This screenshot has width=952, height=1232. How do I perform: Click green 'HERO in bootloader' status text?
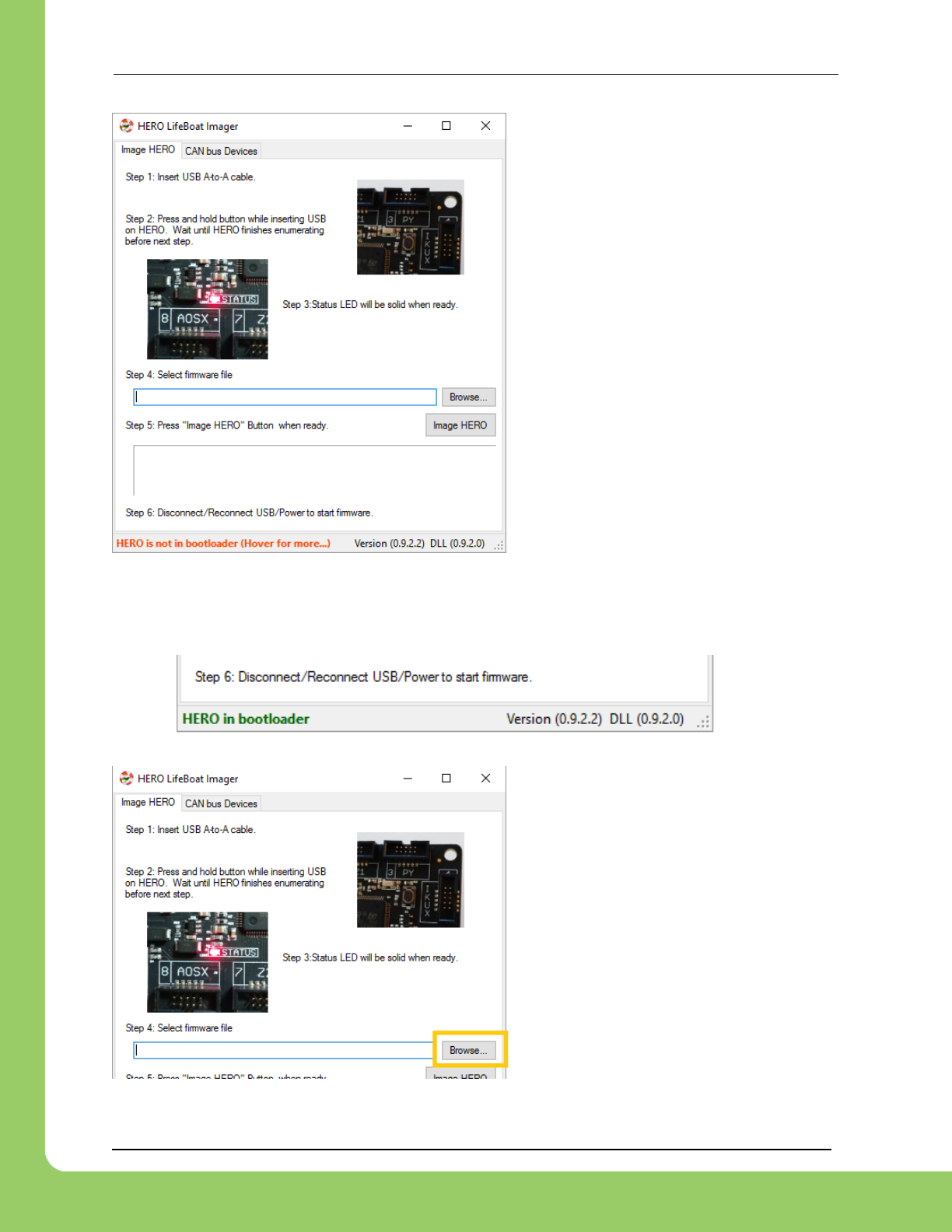click(x=246, y=719)
